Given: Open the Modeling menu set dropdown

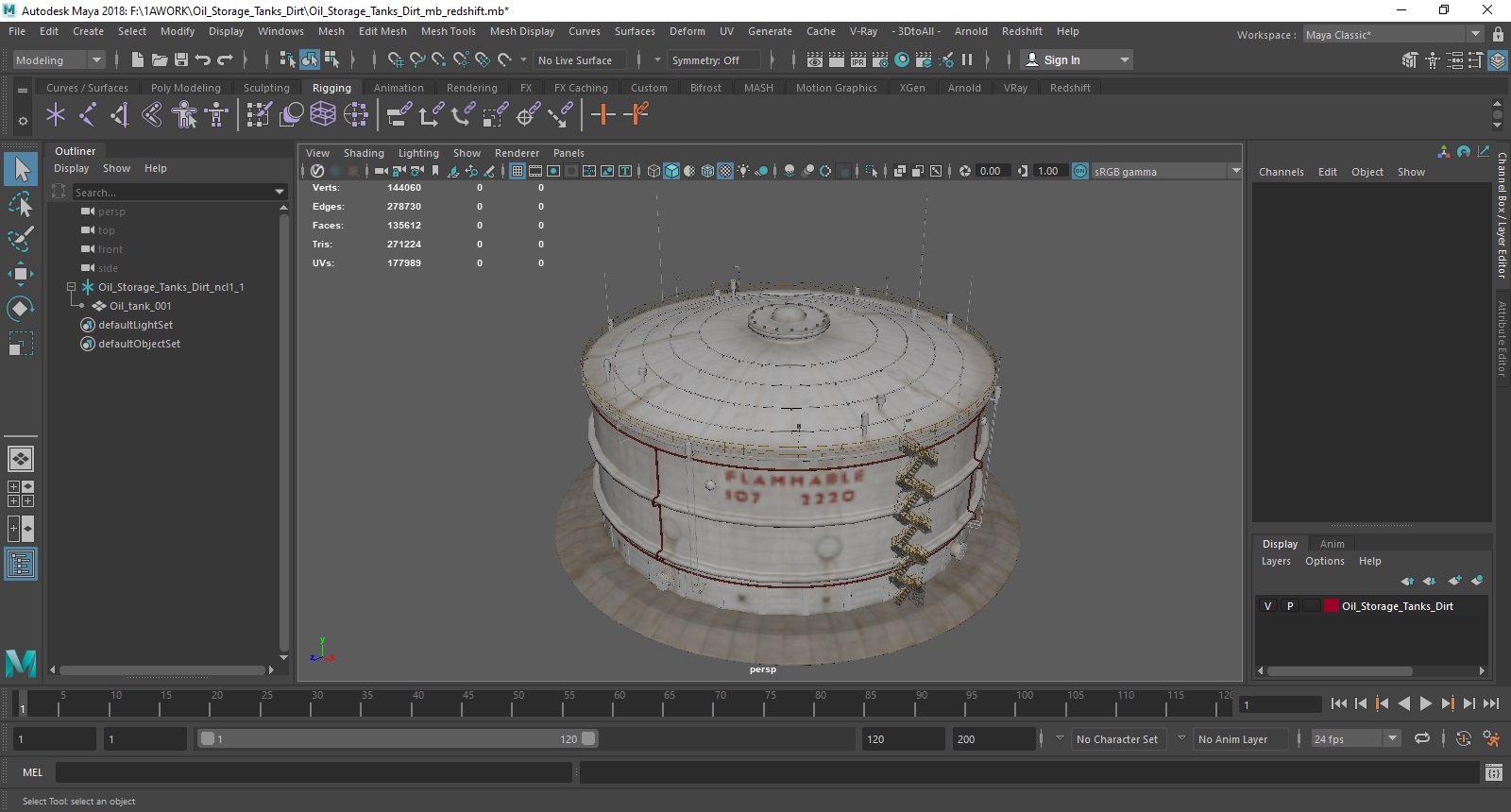Looking at the screenshot, I should (x=59, y=60).
